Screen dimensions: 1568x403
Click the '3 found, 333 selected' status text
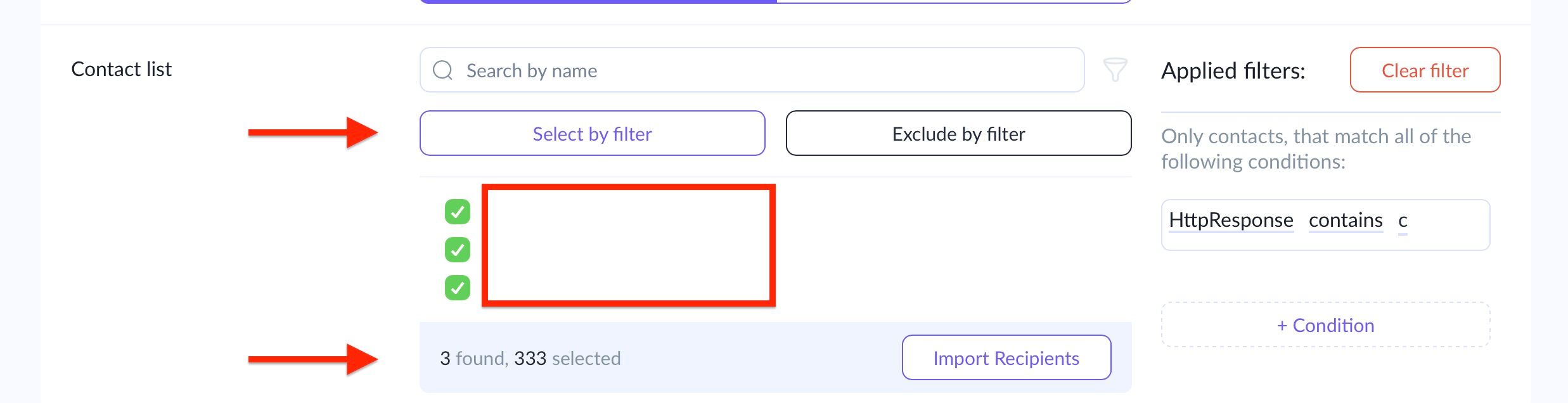coord(530,359)
